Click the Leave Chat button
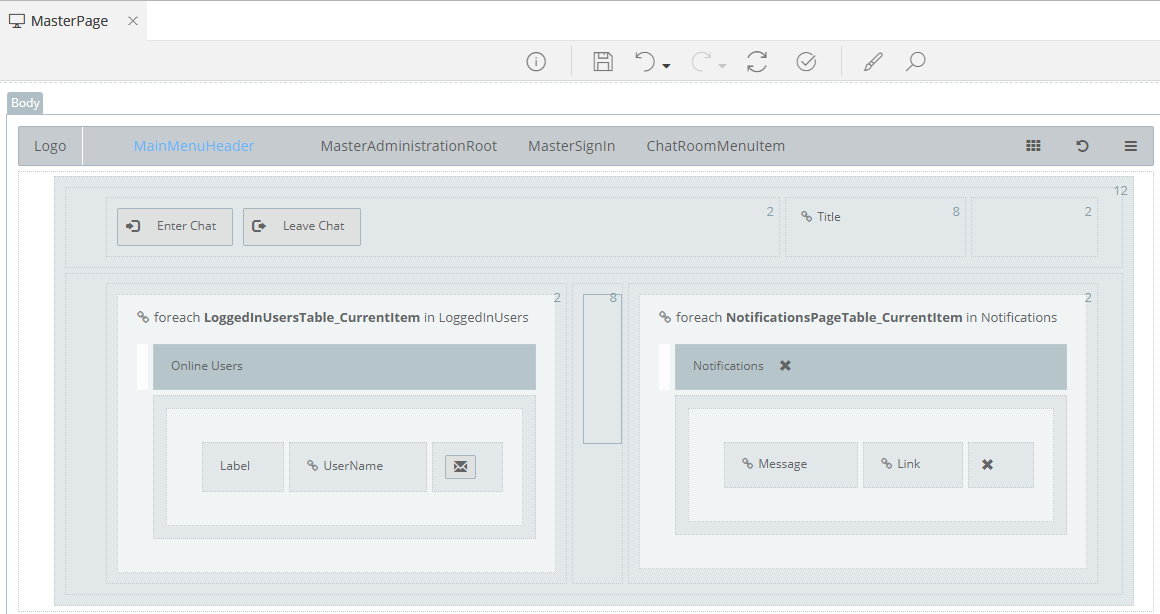 (x=302, y=227)
